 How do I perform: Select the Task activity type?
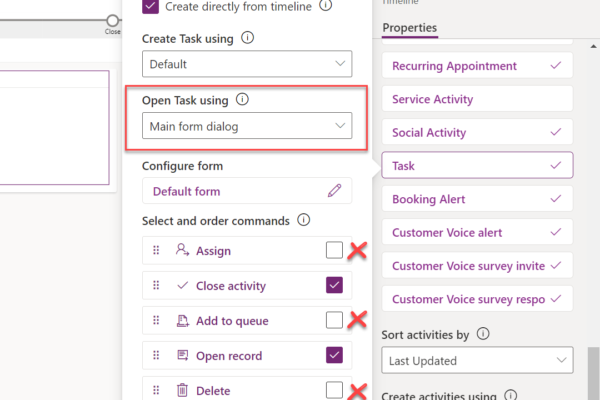[477, 166]
